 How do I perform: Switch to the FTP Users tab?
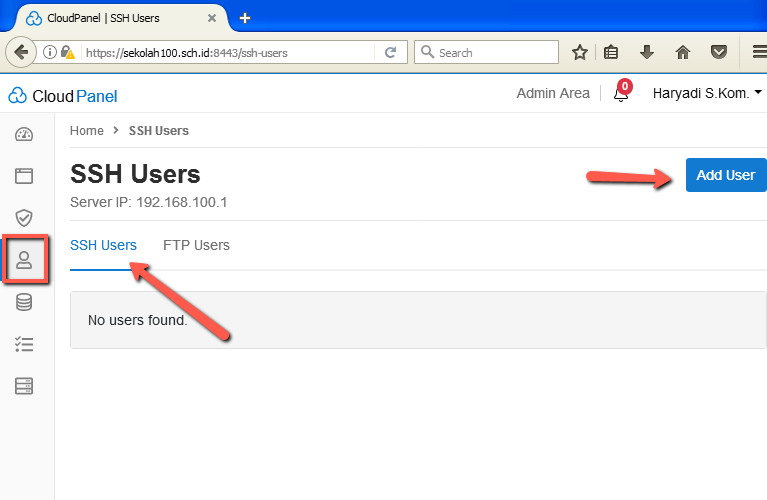(196, 245)
